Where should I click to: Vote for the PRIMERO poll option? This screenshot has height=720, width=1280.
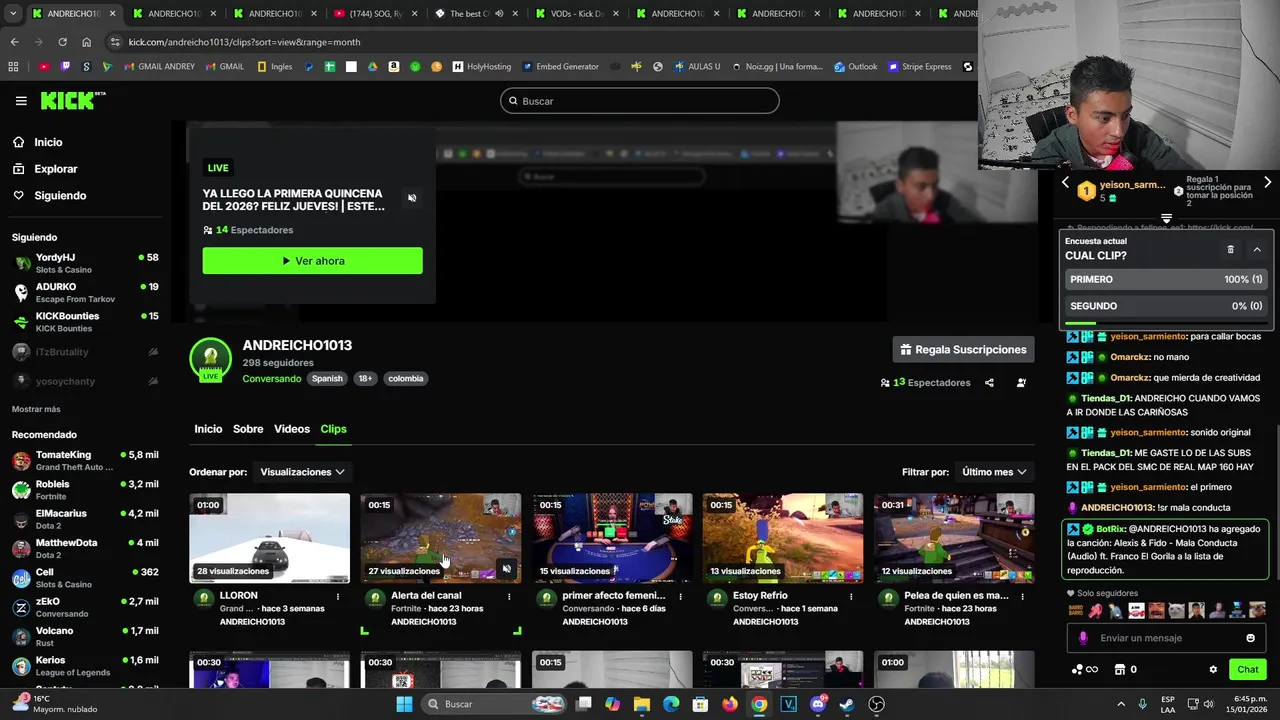tap(1166, 280)
